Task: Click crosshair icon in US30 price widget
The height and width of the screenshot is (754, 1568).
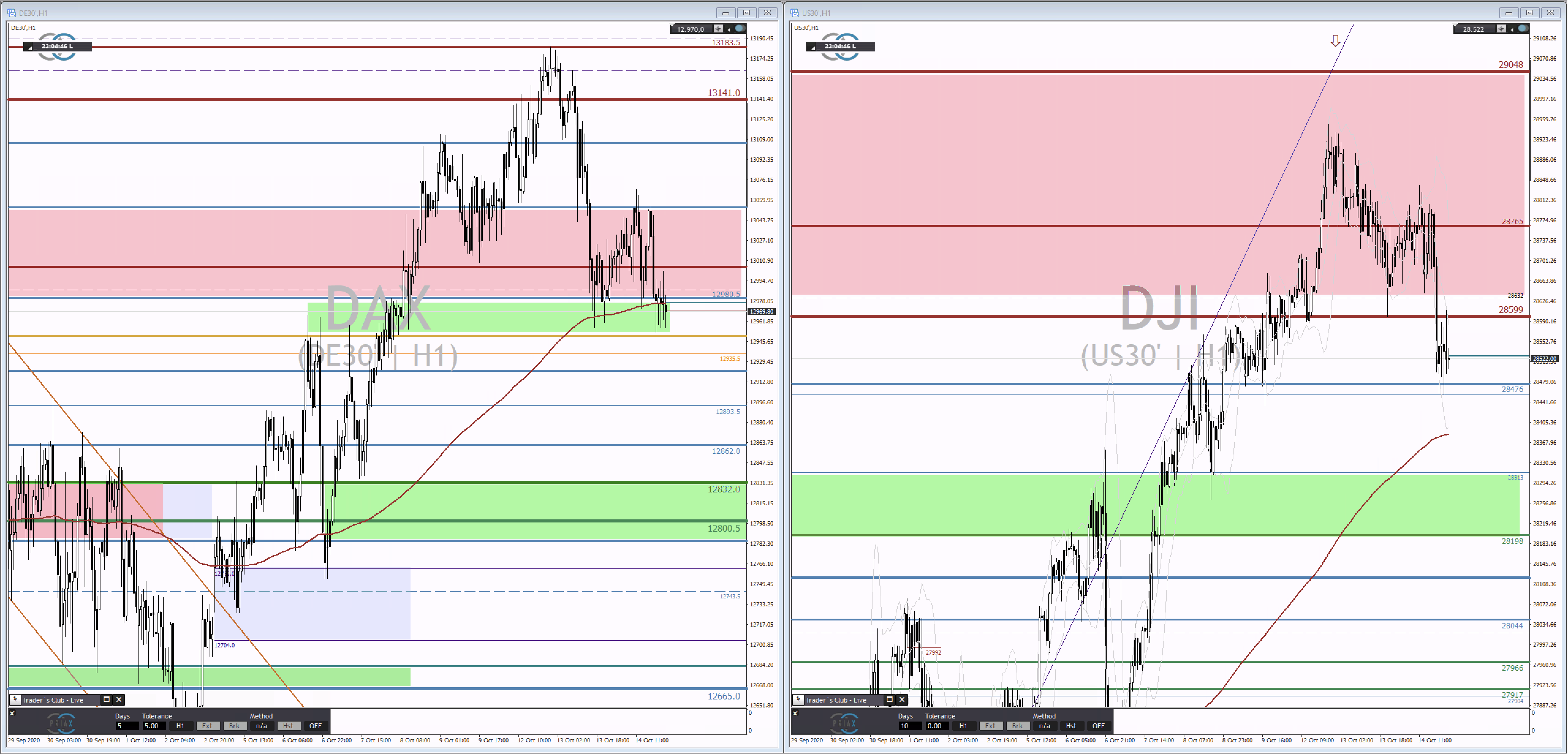Action: (1502, 28)
